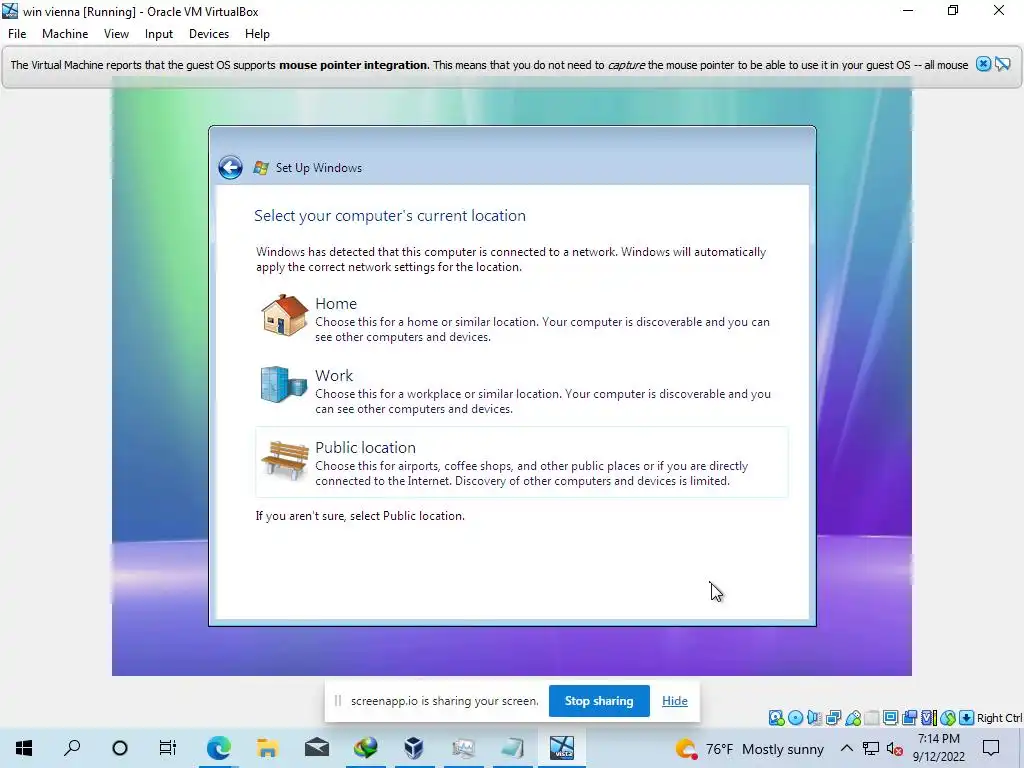This screenshot has height=768, width=1024.
Task: Show hidden system tray icons
Action: click(846, 748)
